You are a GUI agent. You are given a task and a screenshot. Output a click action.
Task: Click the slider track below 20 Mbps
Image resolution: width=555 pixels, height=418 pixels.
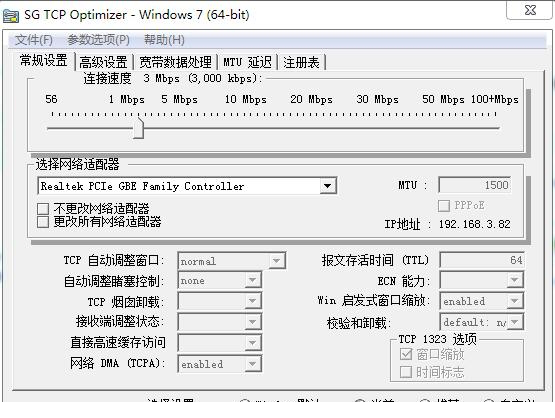(x=311, y=128)
